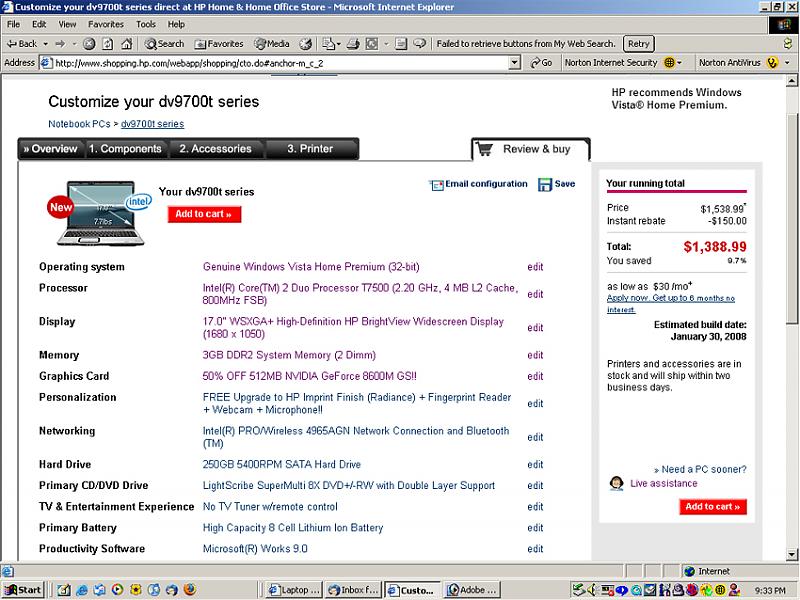The width and height of the screenshot is (800, 600).
Task: Switch to the Overview tab
Action: pos(51,149)
